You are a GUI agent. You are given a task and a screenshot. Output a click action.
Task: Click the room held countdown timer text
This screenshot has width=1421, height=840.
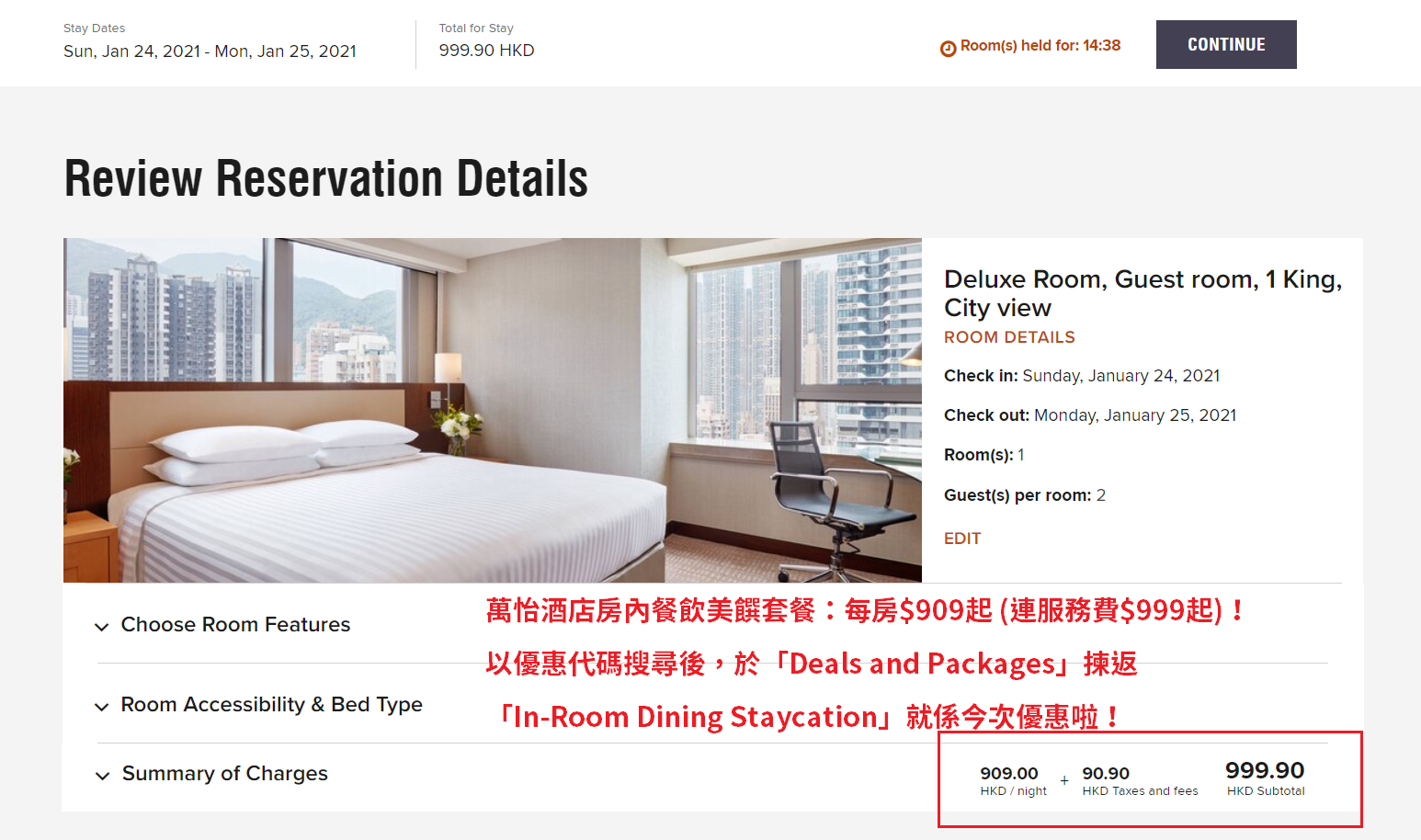1040,45
